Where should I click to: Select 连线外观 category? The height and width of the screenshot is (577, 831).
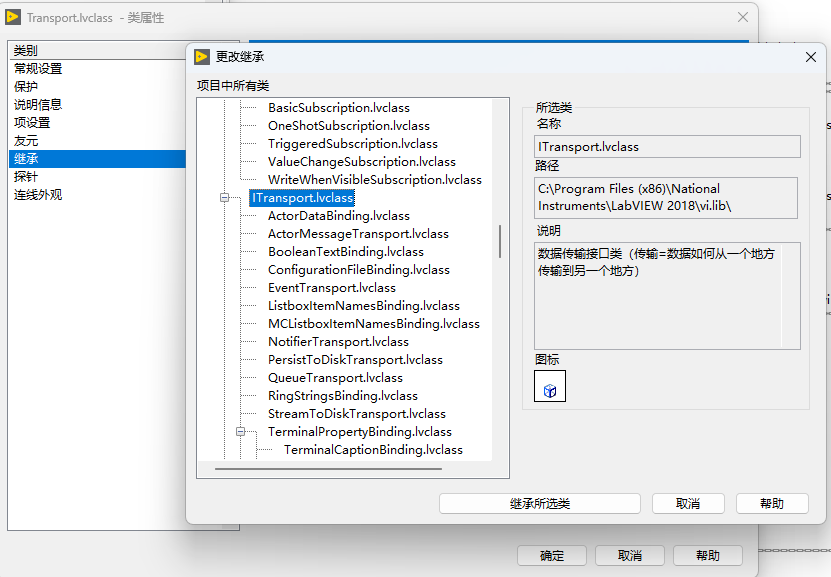pyautogui.click(x=38, y=195)
